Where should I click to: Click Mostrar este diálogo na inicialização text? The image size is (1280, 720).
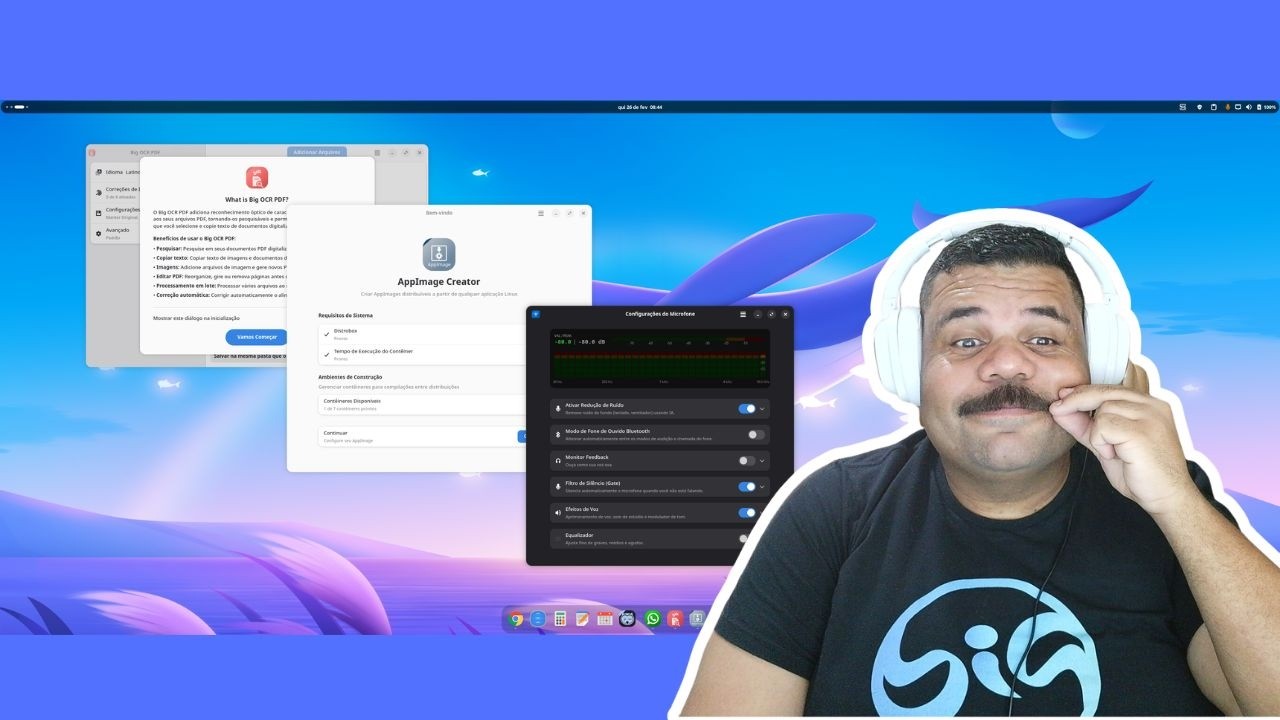[196, 317]
